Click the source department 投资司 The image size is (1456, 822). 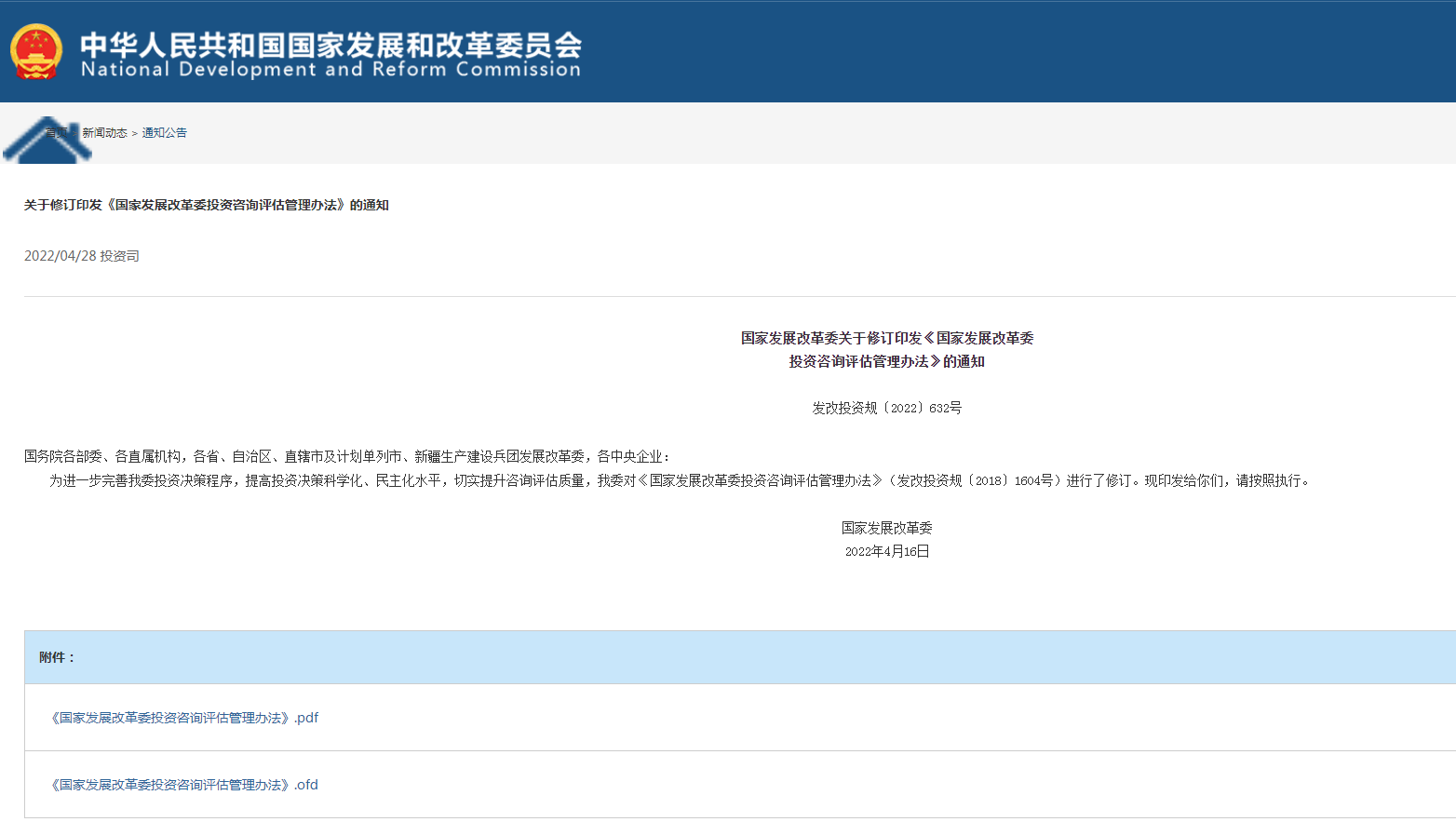[x=120, y=256]
